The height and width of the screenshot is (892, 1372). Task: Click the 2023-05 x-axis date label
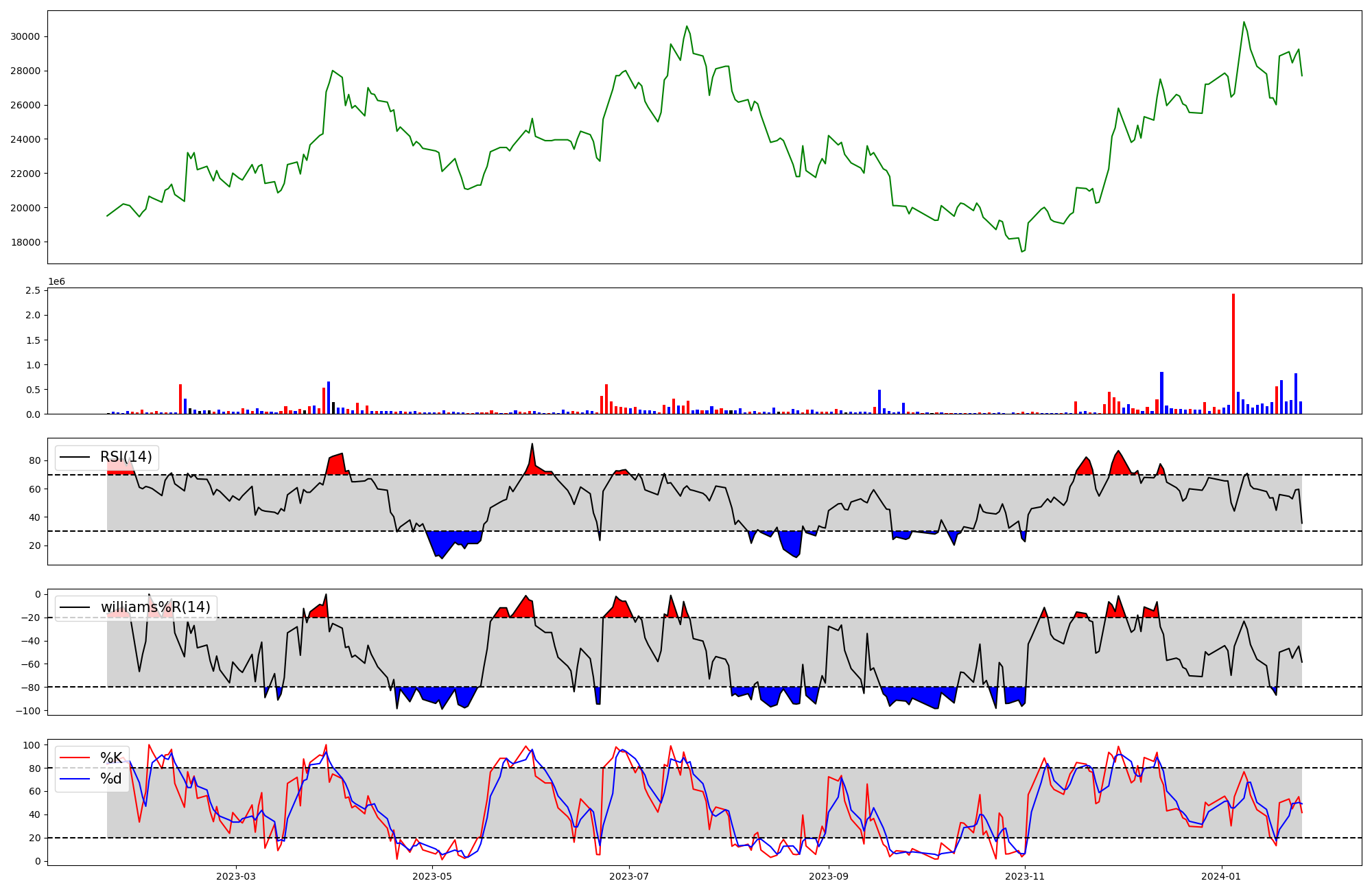[432, 876]
